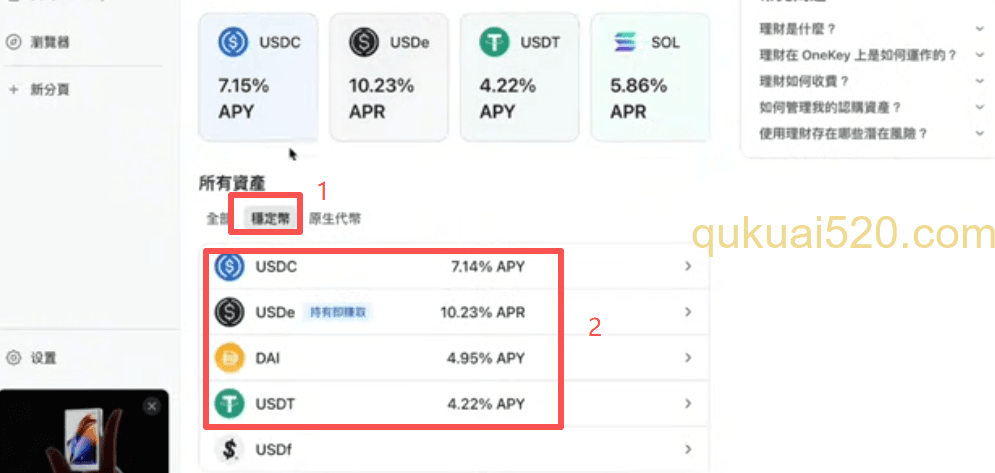Select the 10.23% APR list value
The width and height of the screenshot is (995, 473).
(483, 312)
